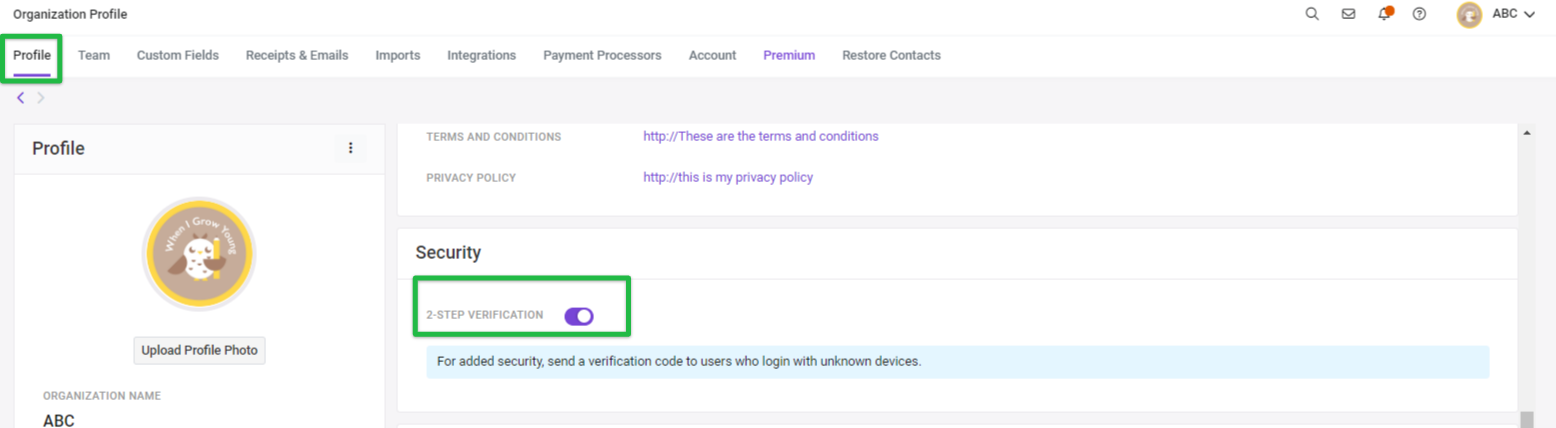The width and height of the screenshot is (1556, 428).
Task: Switch to the Team tab
Action: [94, 55]
